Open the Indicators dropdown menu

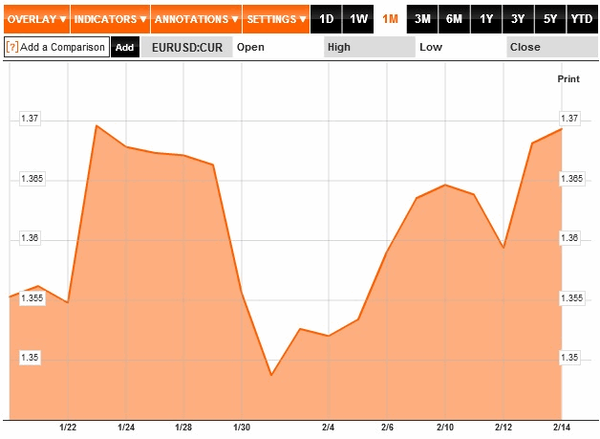click(110, 19)
